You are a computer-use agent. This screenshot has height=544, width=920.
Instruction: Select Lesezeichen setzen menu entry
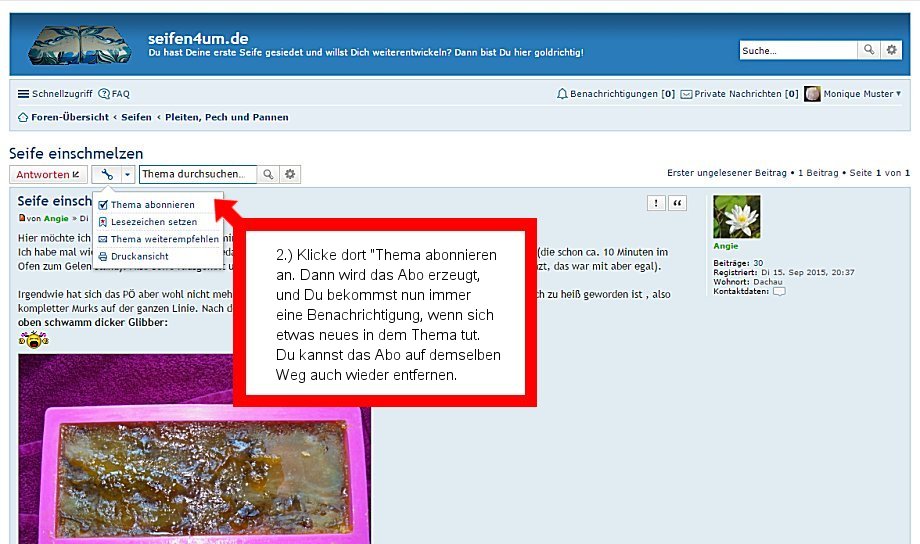(x=154, y=222)
